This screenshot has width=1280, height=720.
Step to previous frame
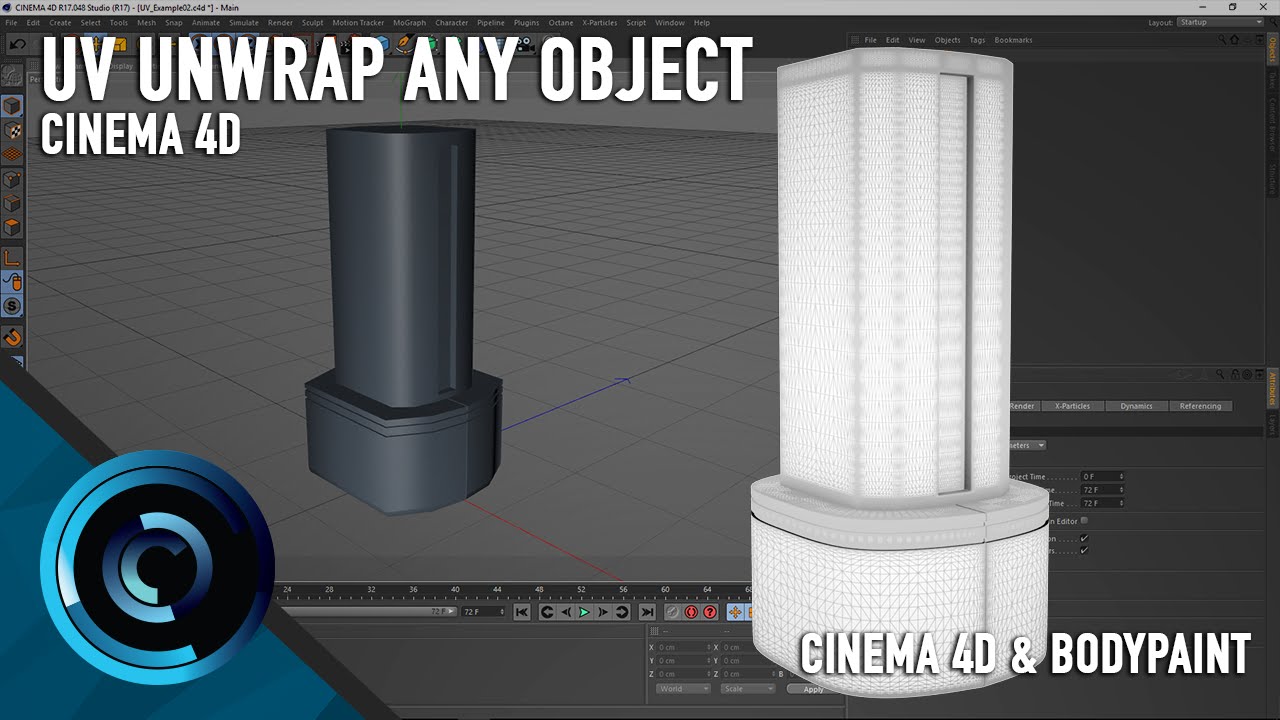[x=566, y=612]
